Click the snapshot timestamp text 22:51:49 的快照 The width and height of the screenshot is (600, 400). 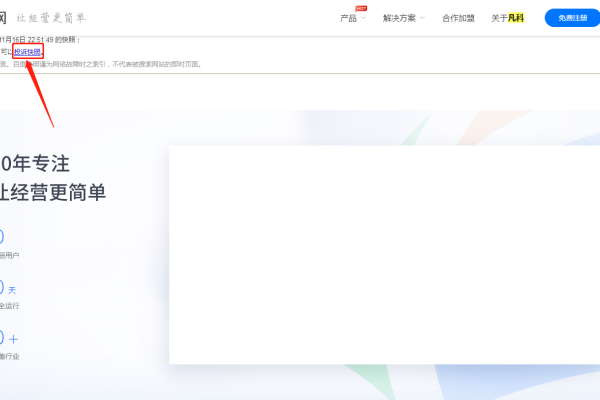(x=53, y=40)
